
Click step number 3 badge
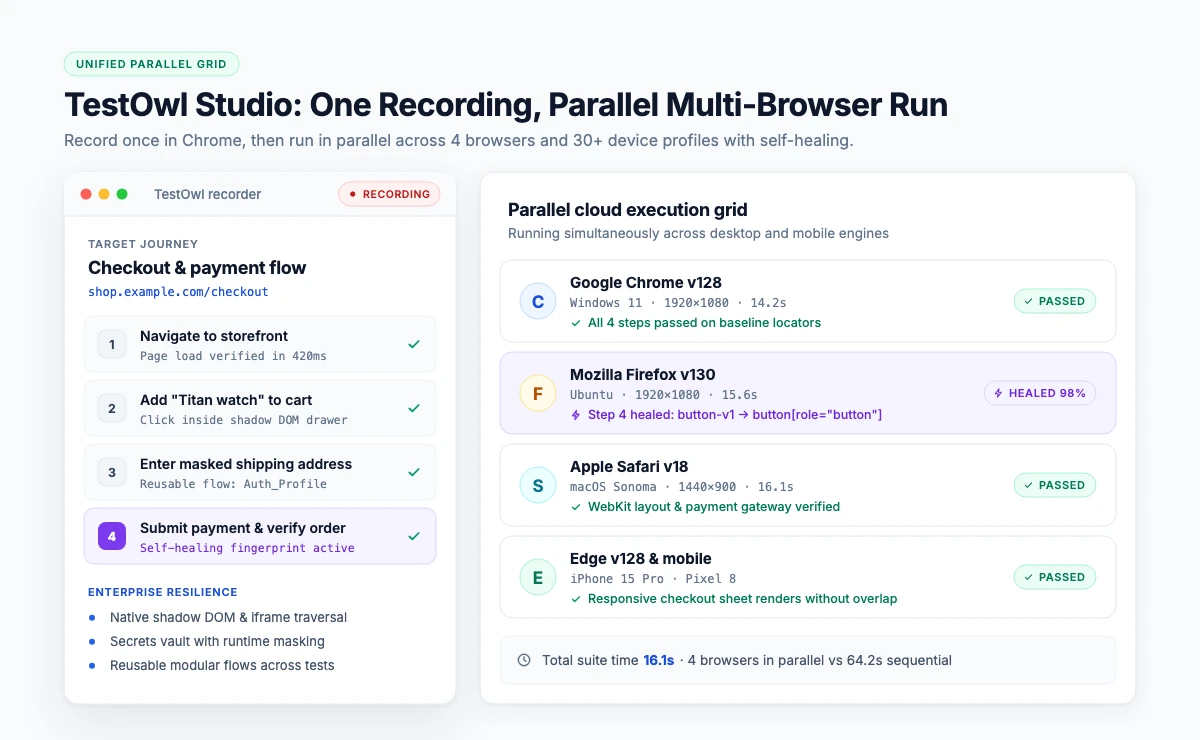tap(112, 472)
